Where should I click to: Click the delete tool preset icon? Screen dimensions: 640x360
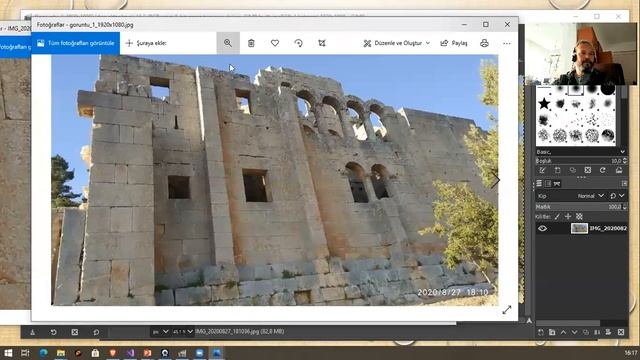tap(75, 332)
